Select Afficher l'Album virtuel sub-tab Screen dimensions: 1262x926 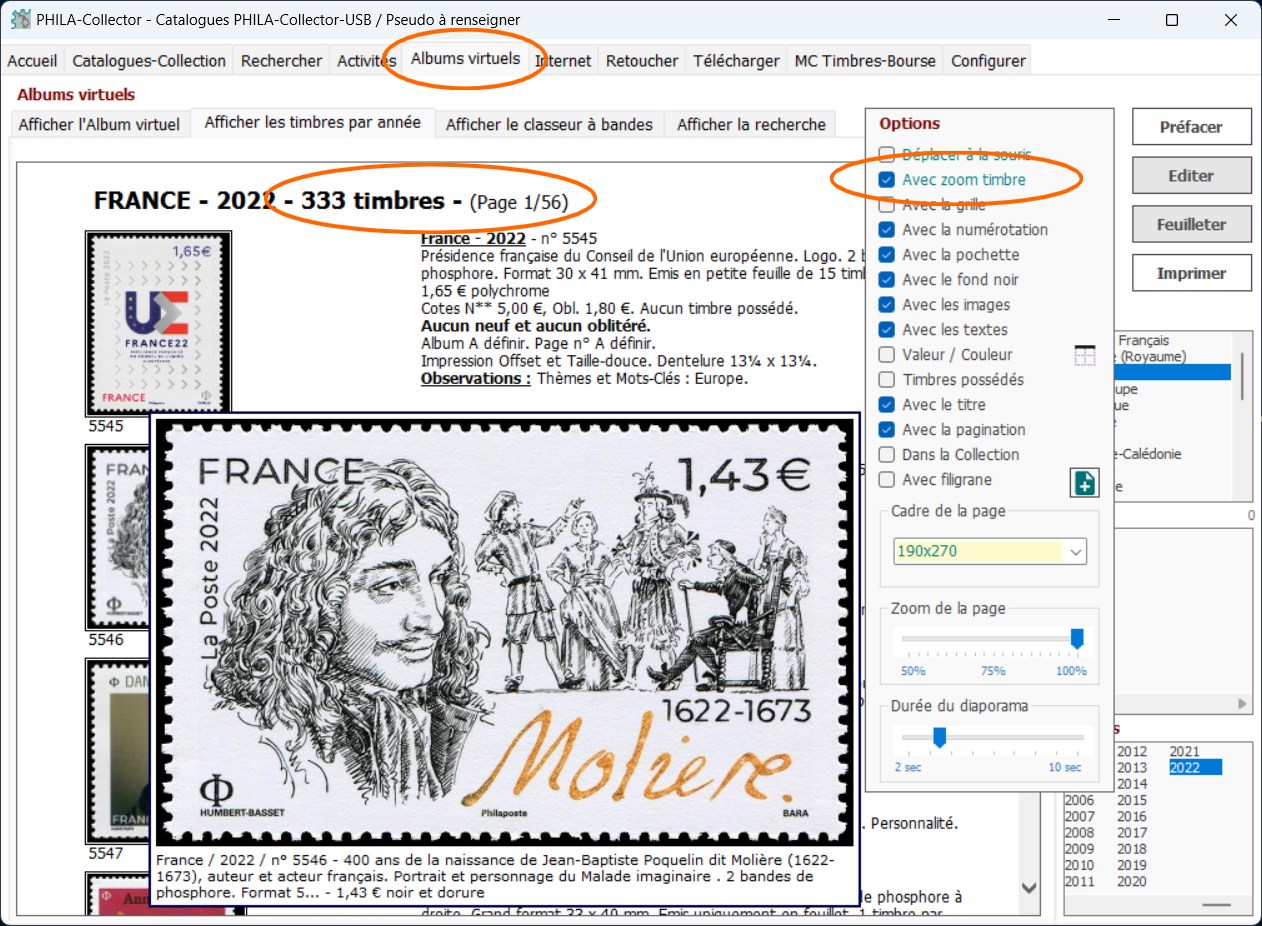99,125
